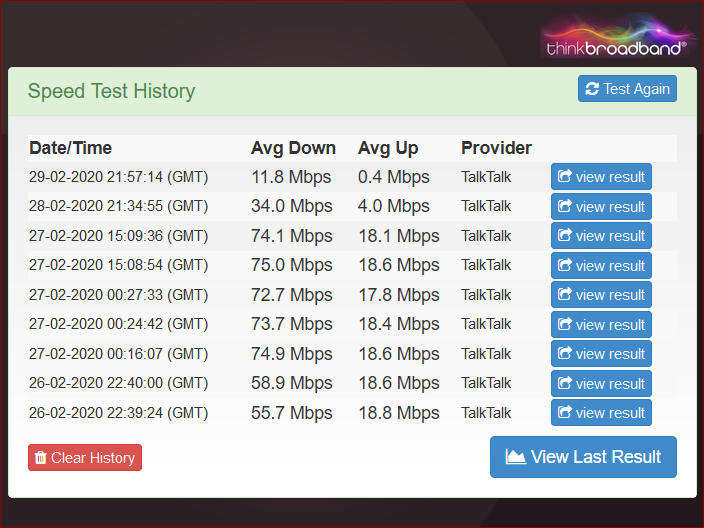
Task: Select the 4.0 Mbps upload value
Action: click(x=393, y=206)
